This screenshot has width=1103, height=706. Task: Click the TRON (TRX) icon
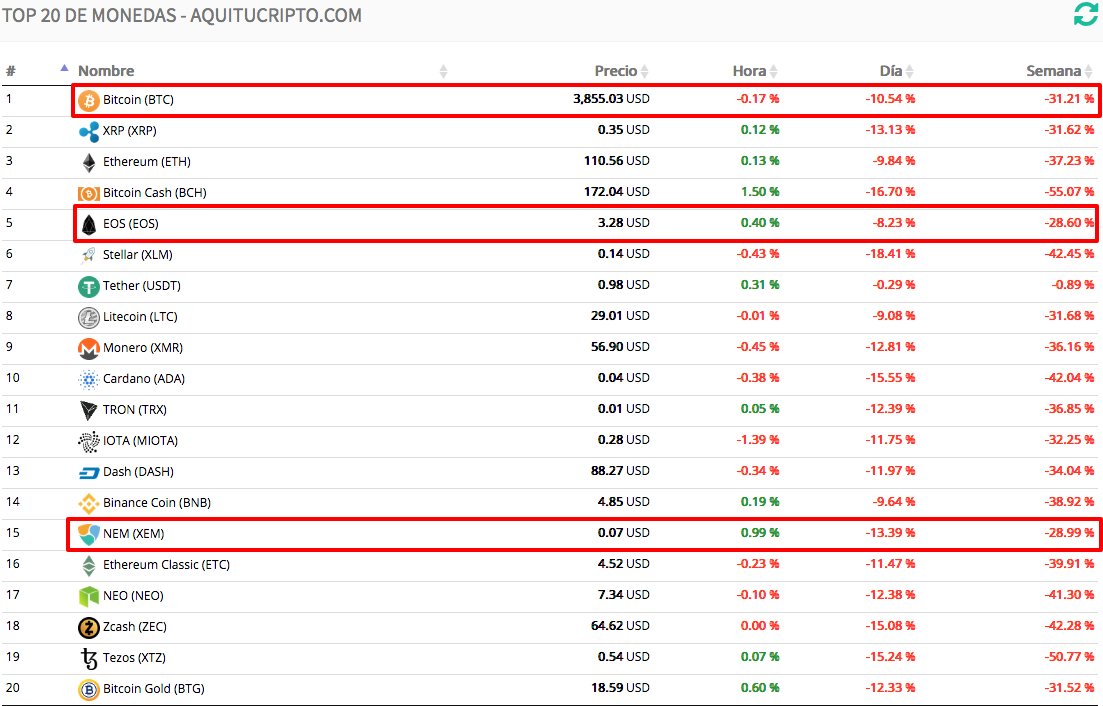89,411
